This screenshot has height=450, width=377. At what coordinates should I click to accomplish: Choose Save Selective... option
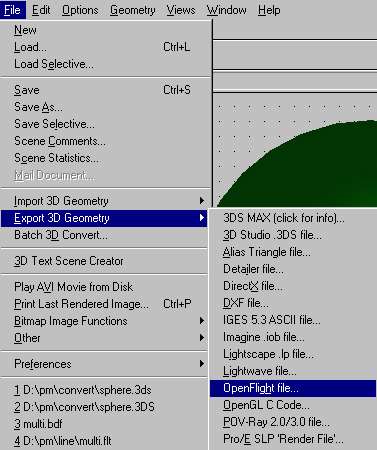click(x=105, y=124)
